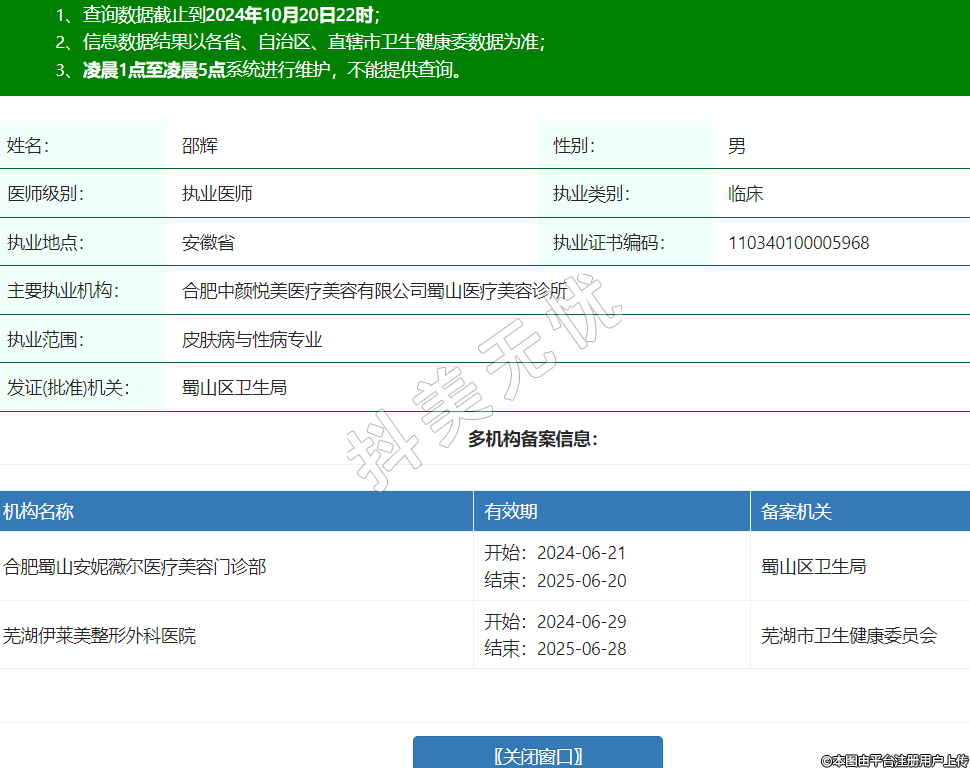
Task: Select the doctor name 邵辉
Action: pos(199,146)
